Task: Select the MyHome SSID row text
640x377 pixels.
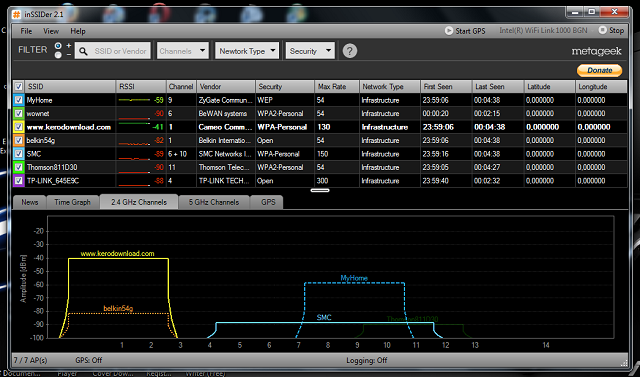Action: coord(39,100)
